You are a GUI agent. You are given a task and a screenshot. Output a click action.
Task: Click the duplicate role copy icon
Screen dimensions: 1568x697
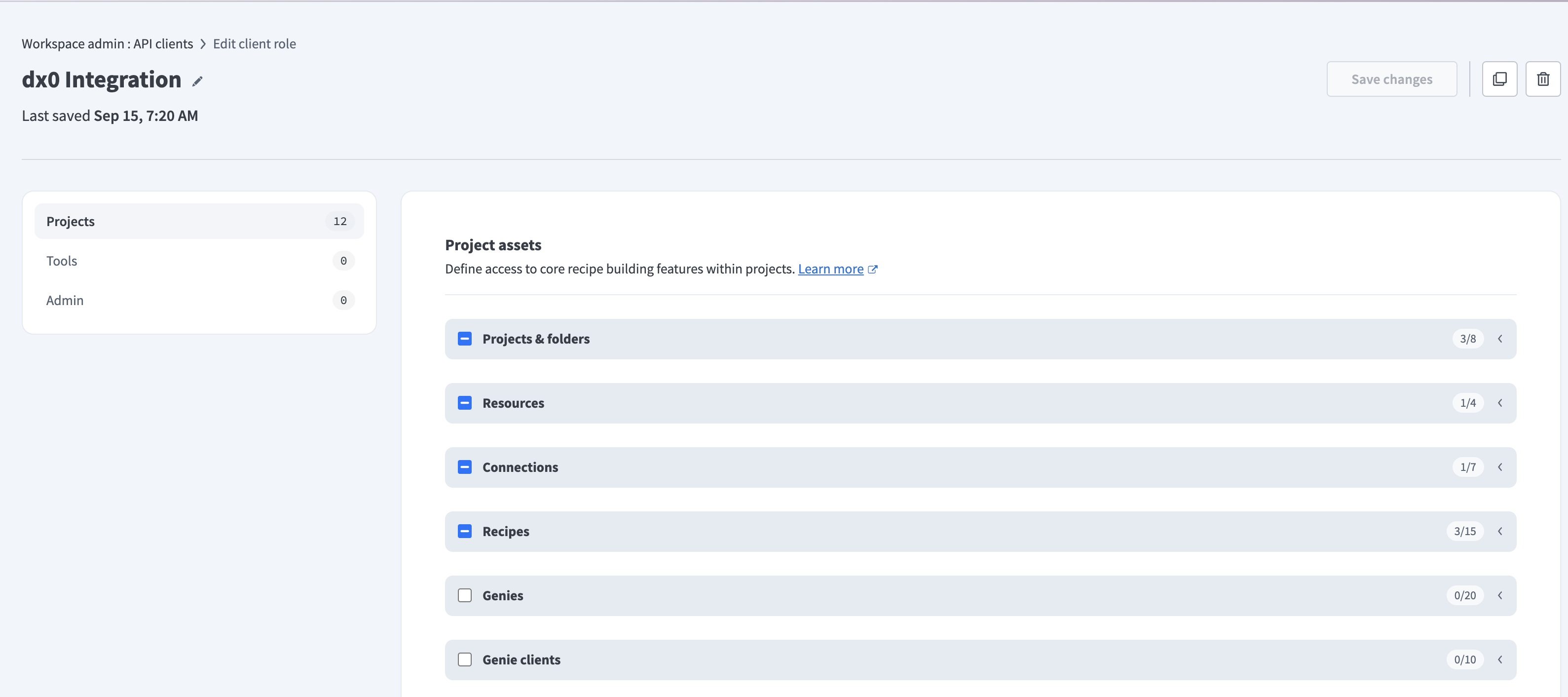pyautogui.click(x=1499, y=79)
